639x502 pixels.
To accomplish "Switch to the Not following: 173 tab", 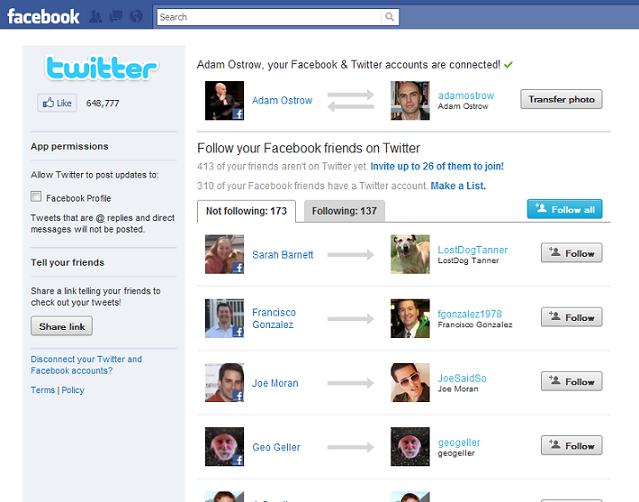I will click(x=246, y=211).
